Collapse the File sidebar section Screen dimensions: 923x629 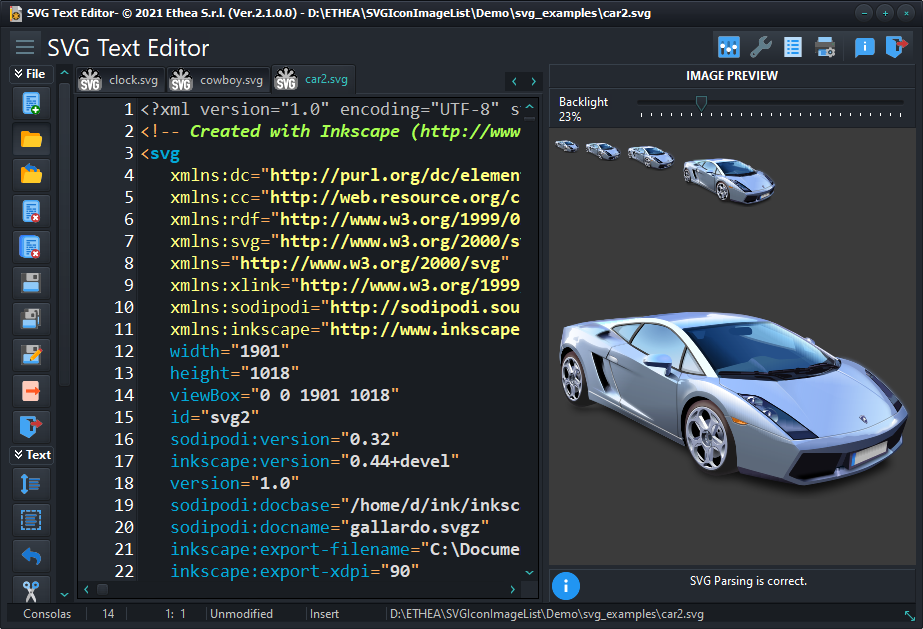32,73
